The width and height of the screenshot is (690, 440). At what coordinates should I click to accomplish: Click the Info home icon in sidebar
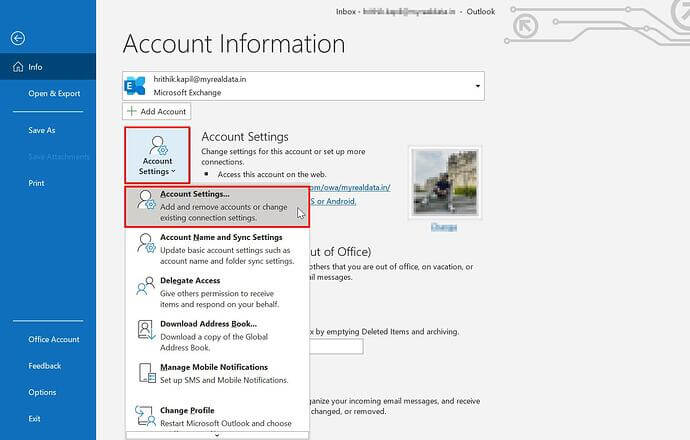tap(16, 67)
